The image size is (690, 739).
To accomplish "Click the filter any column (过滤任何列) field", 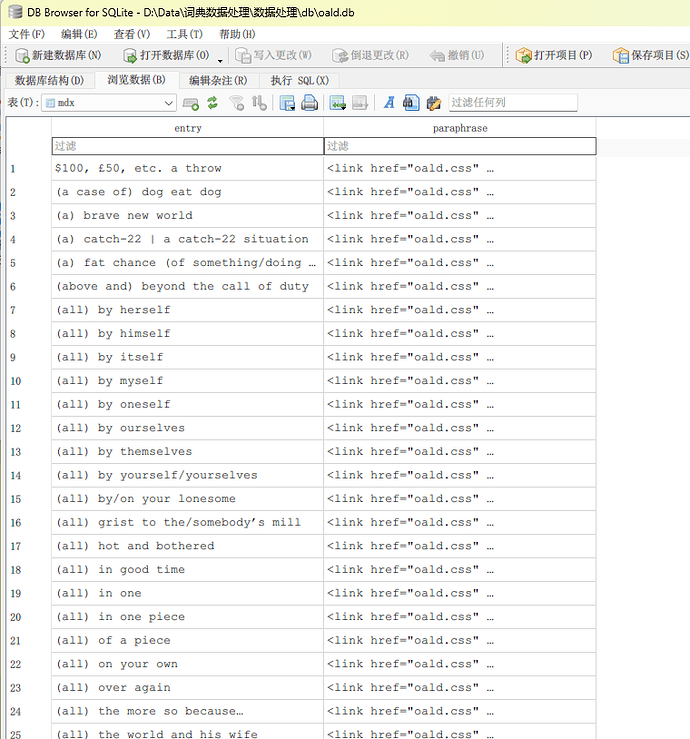I will pyautogui.click(x=513, y=103).
